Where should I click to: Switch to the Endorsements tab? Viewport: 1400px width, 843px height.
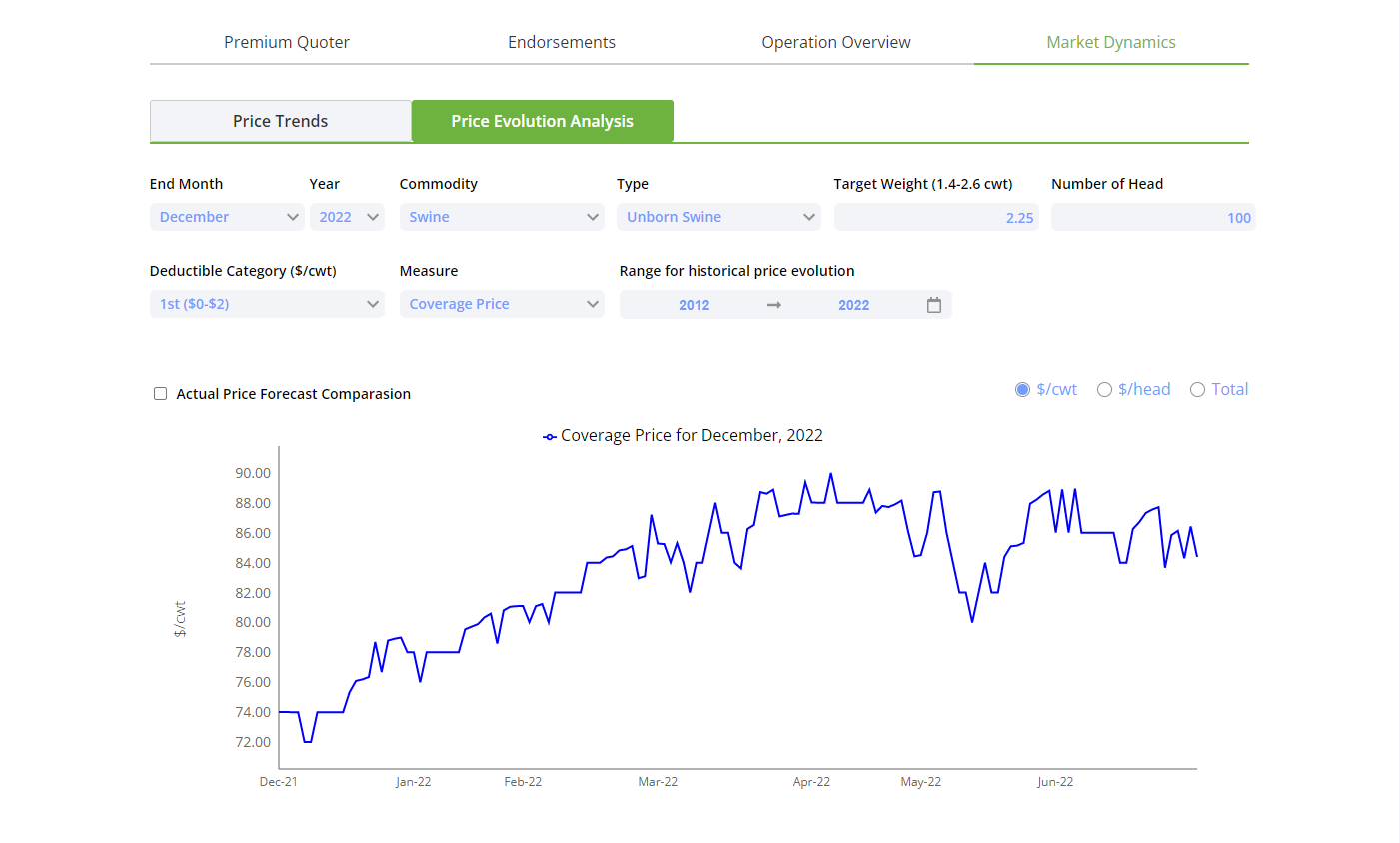tap(562, 42)
